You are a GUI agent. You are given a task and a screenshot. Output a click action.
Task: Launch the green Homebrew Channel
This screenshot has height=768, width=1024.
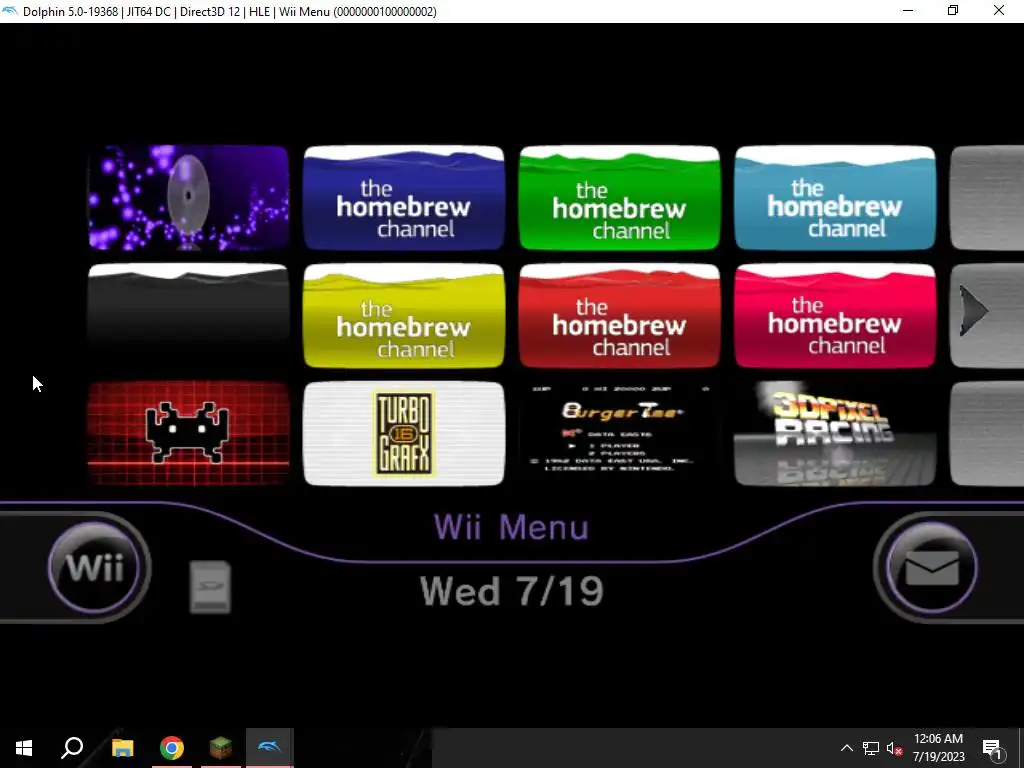(619, 198)
